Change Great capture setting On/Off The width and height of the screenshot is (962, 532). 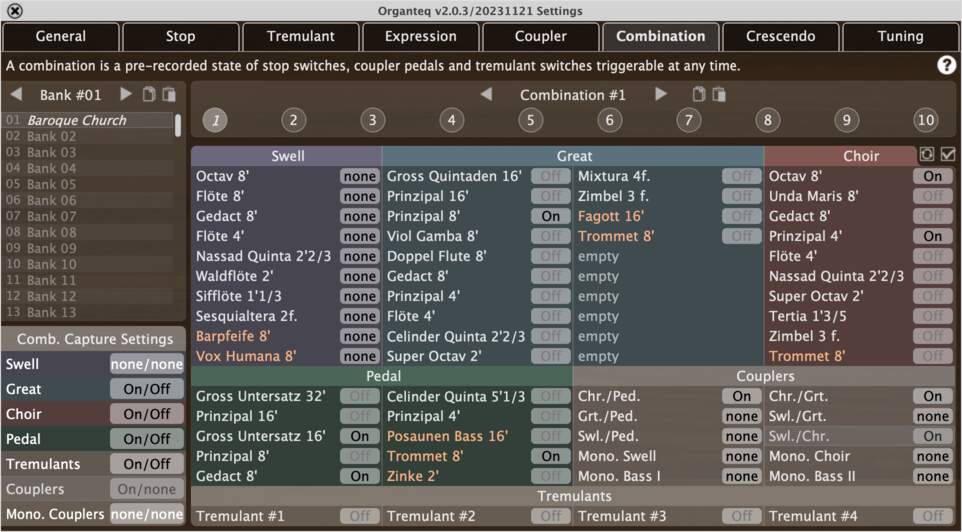(x=147, y=389)
